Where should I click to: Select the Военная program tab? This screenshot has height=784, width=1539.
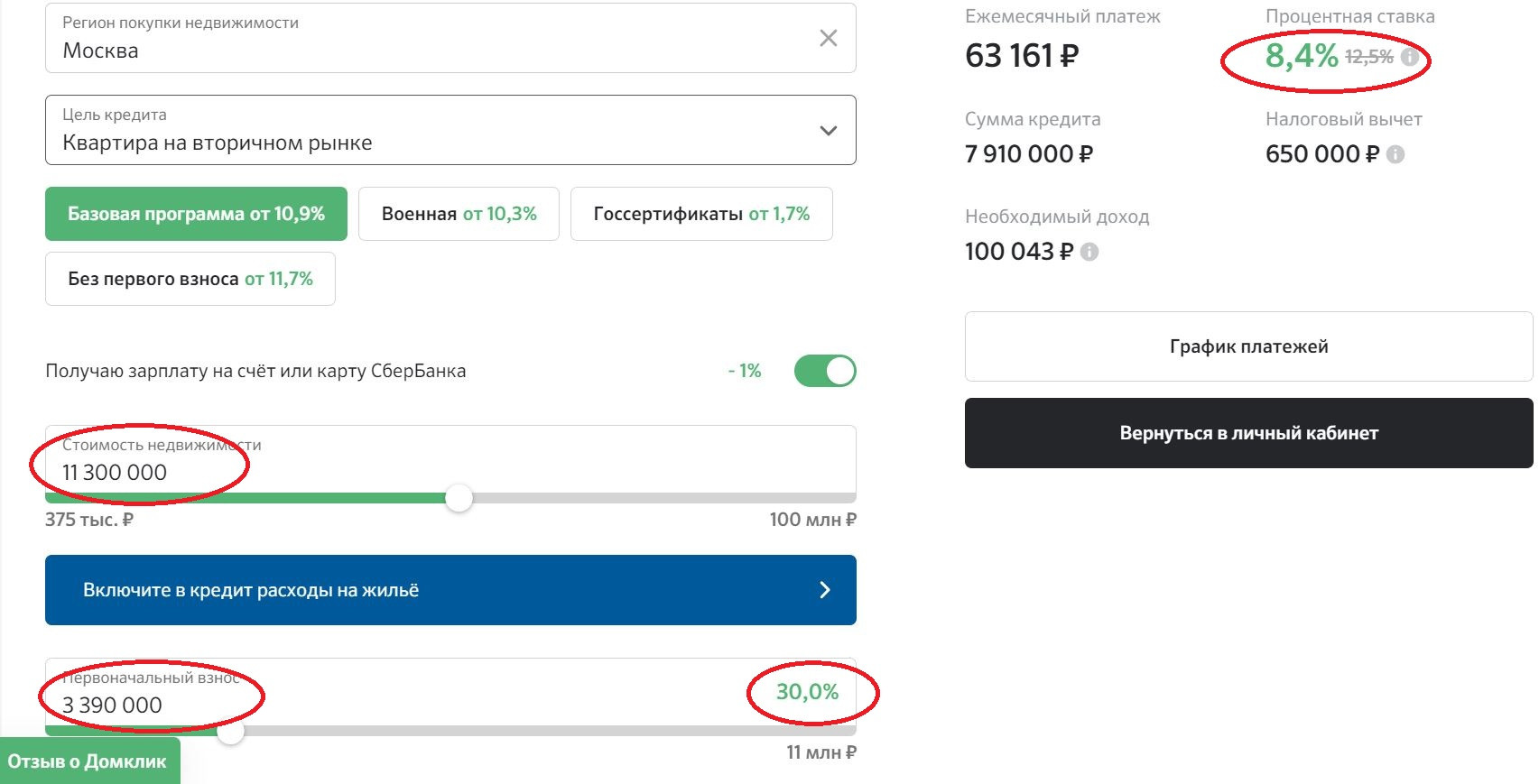459,214
